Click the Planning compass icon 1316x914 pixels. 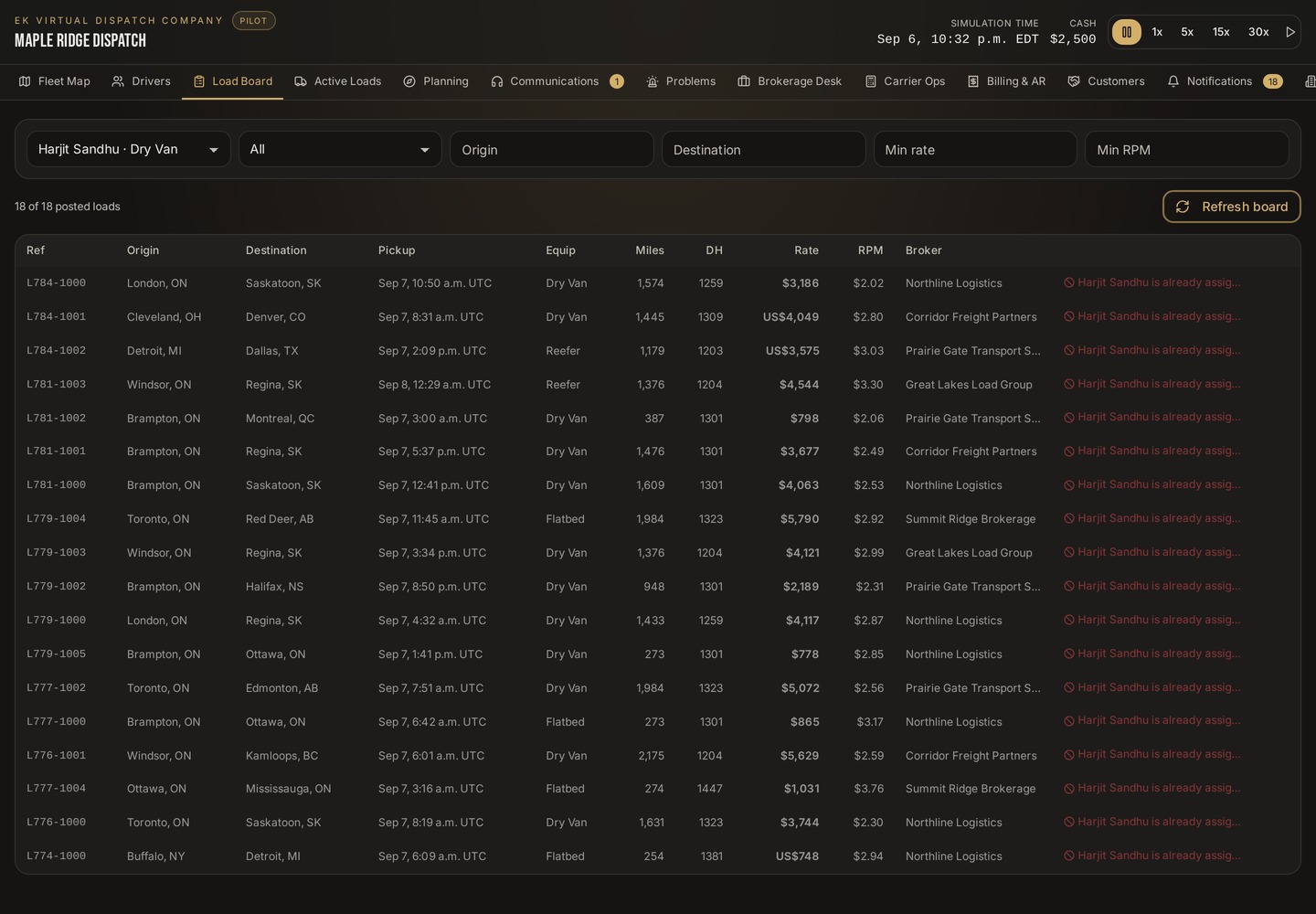[x=409, y=81]
